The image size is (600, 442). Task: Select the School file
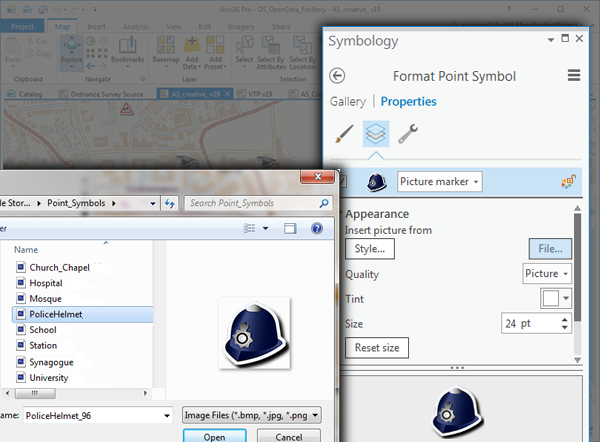[x=43, y=330]
